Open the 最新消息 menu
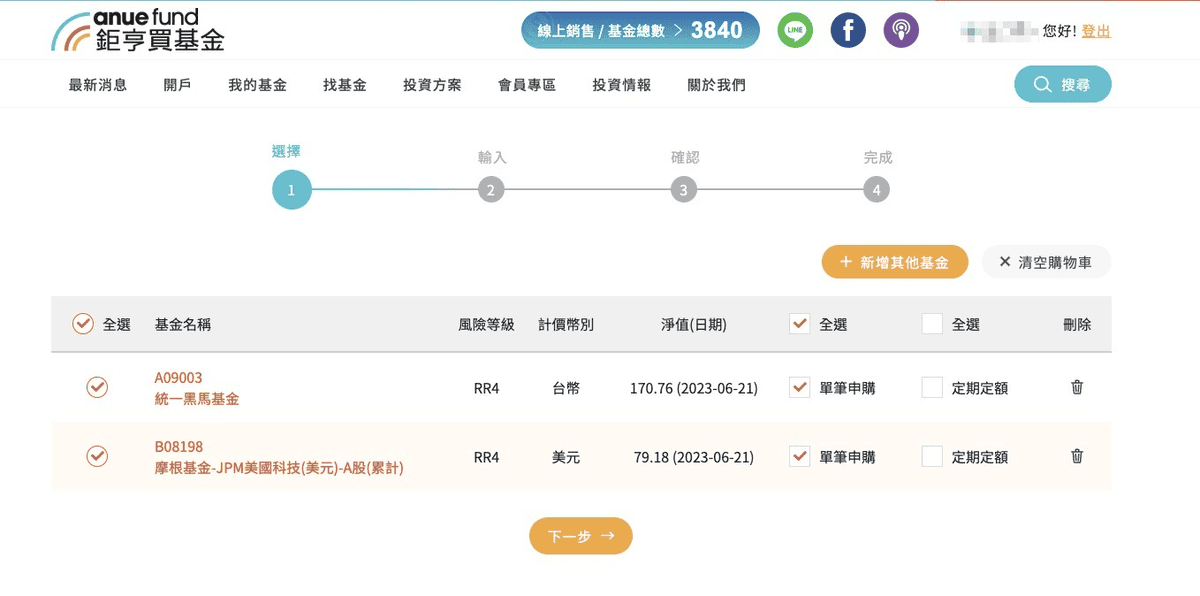The image size is (1200, 596). (98, 85)
